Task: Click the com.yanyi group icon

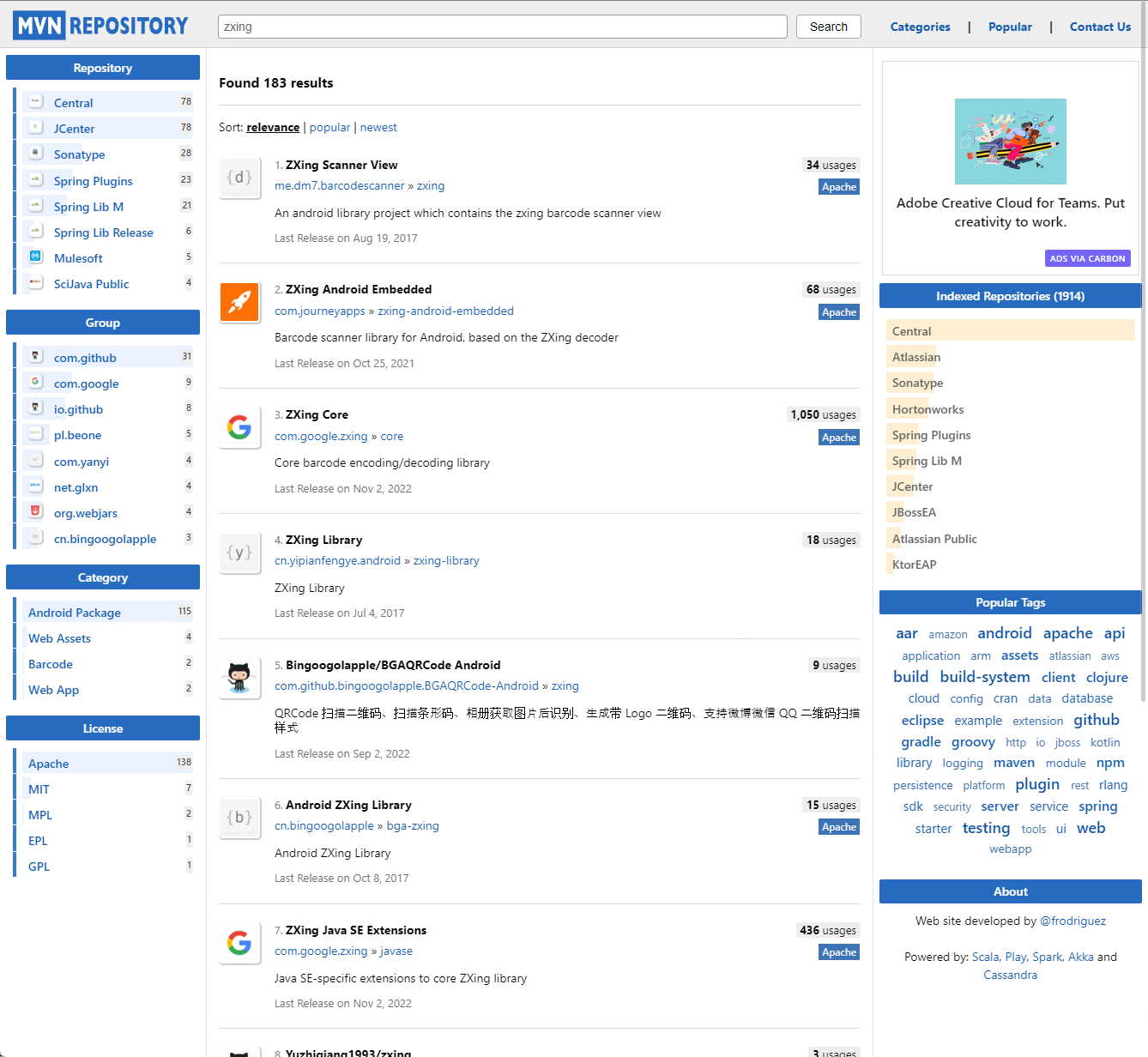Action: point(36,460)
